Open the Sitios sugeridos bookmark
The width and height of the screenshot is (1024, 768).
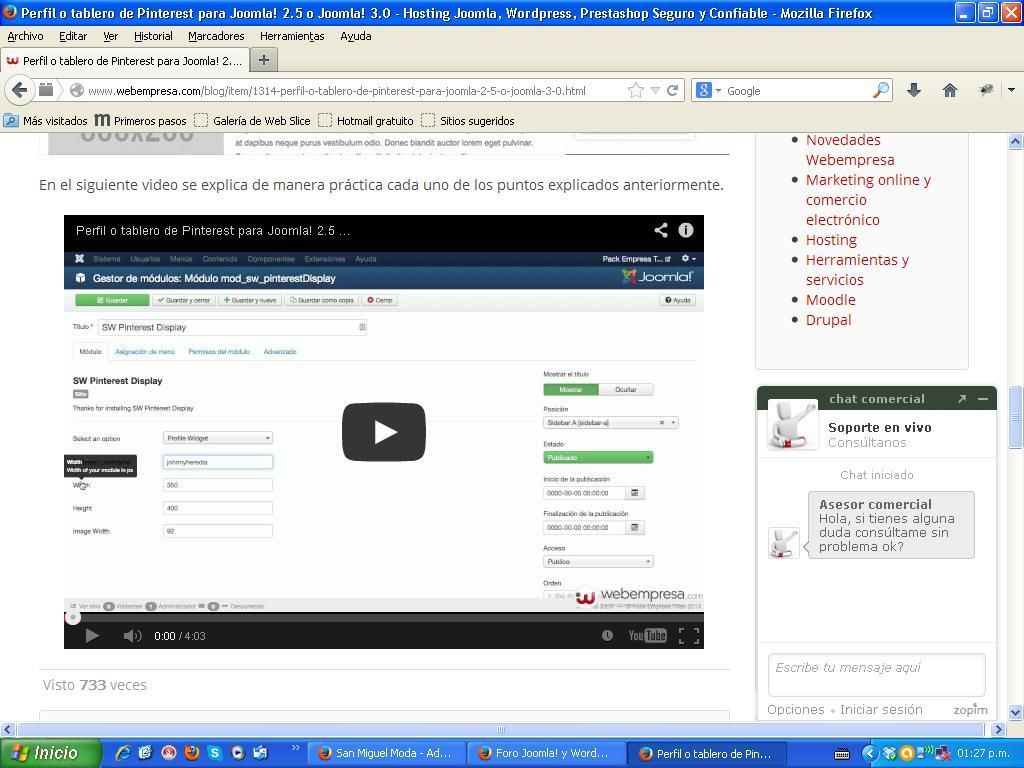(x=468, y=121)
